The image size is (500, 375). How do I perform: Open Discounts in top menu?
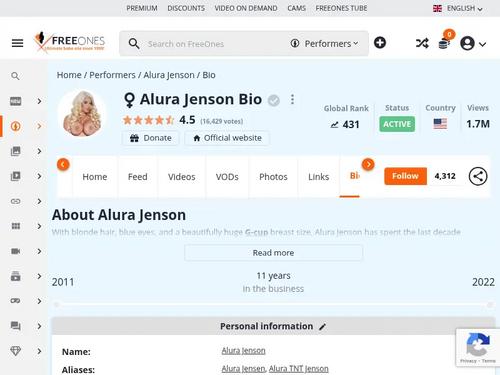pos(186,8)
